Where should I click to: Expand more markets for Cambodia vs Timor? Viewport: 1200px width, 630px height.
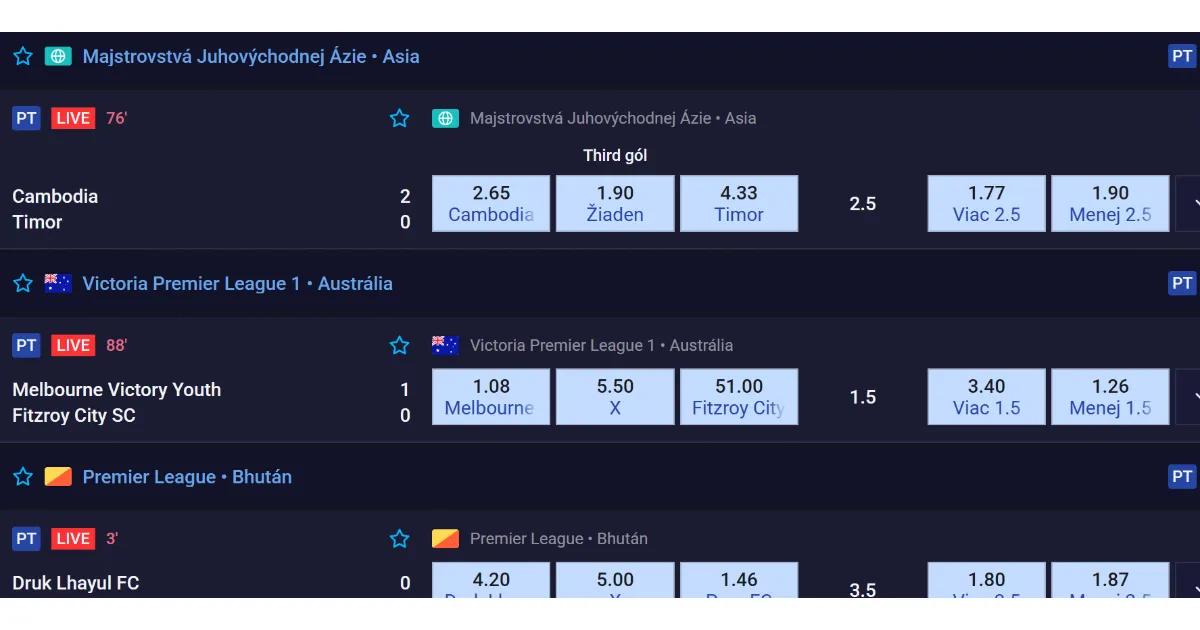click(1188, 204)
